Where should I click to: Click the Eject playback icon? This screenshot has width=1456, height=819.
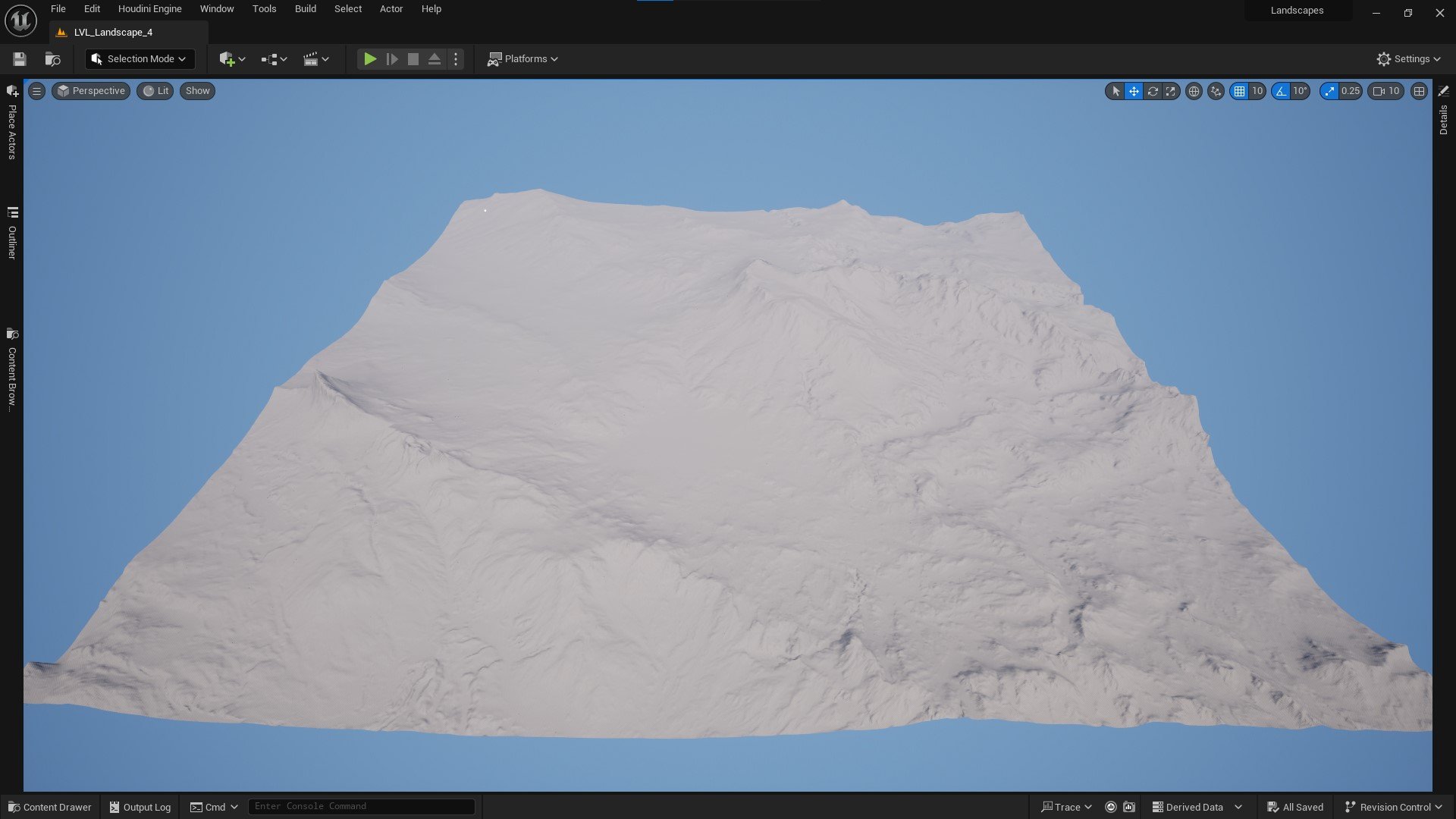435,59
